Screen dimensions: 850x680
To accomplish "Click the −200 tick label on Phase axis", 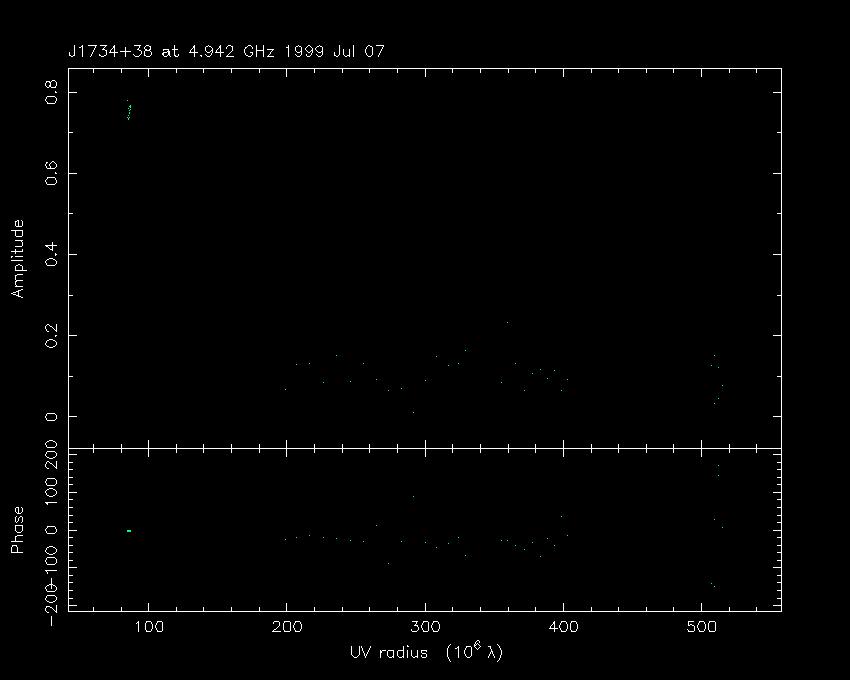I will (51, 604).
